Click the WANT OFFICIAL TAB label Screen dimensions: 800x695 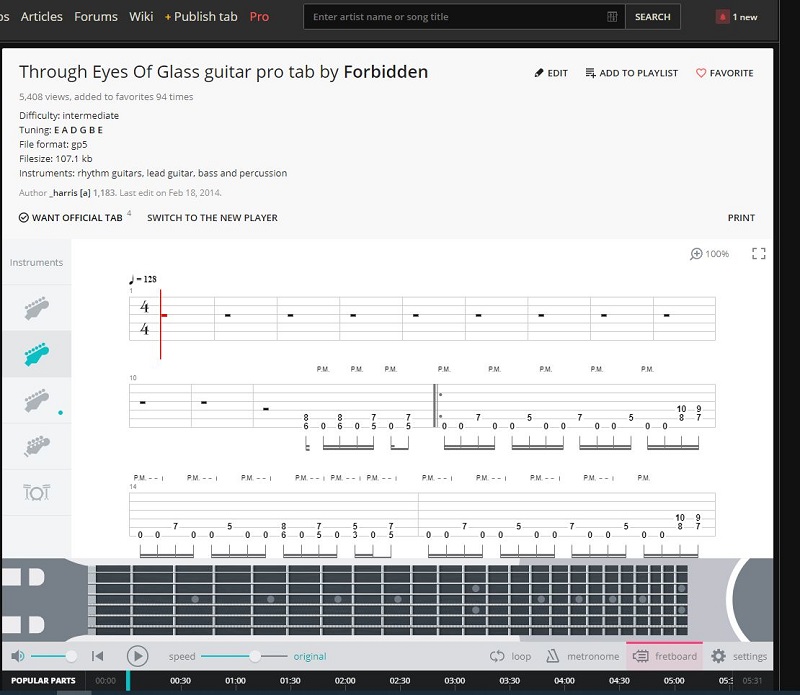(77, 218)
